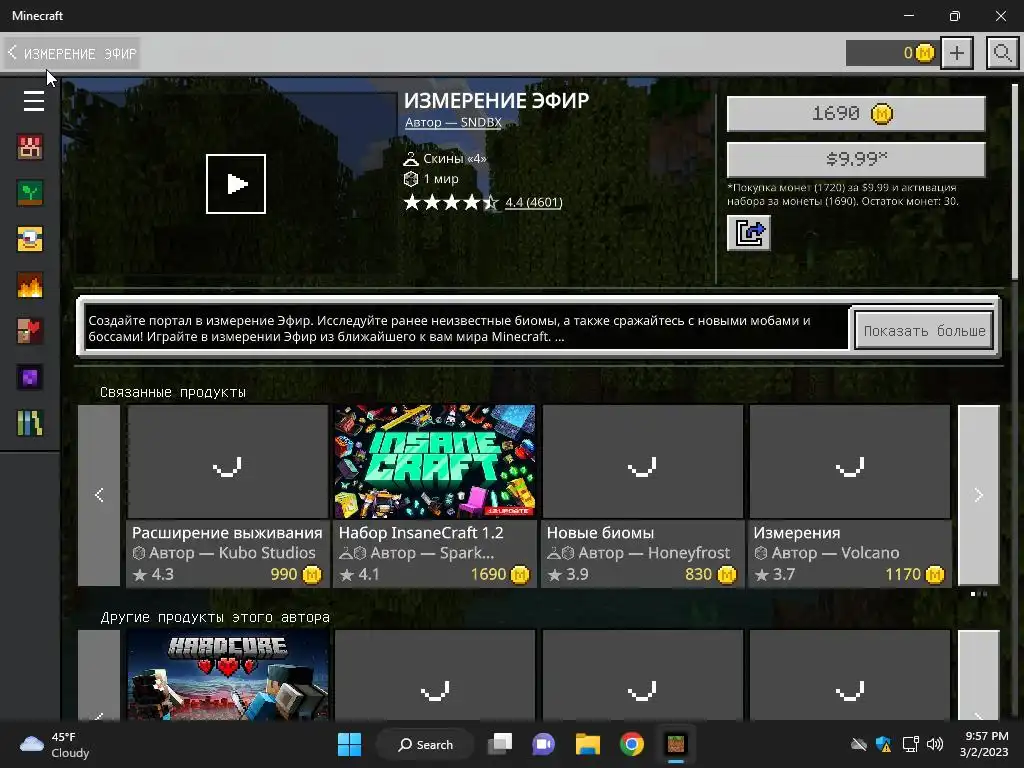Screen dimensions: 1024x768
Task: Open Task View on taskbar
Action: 500,744
